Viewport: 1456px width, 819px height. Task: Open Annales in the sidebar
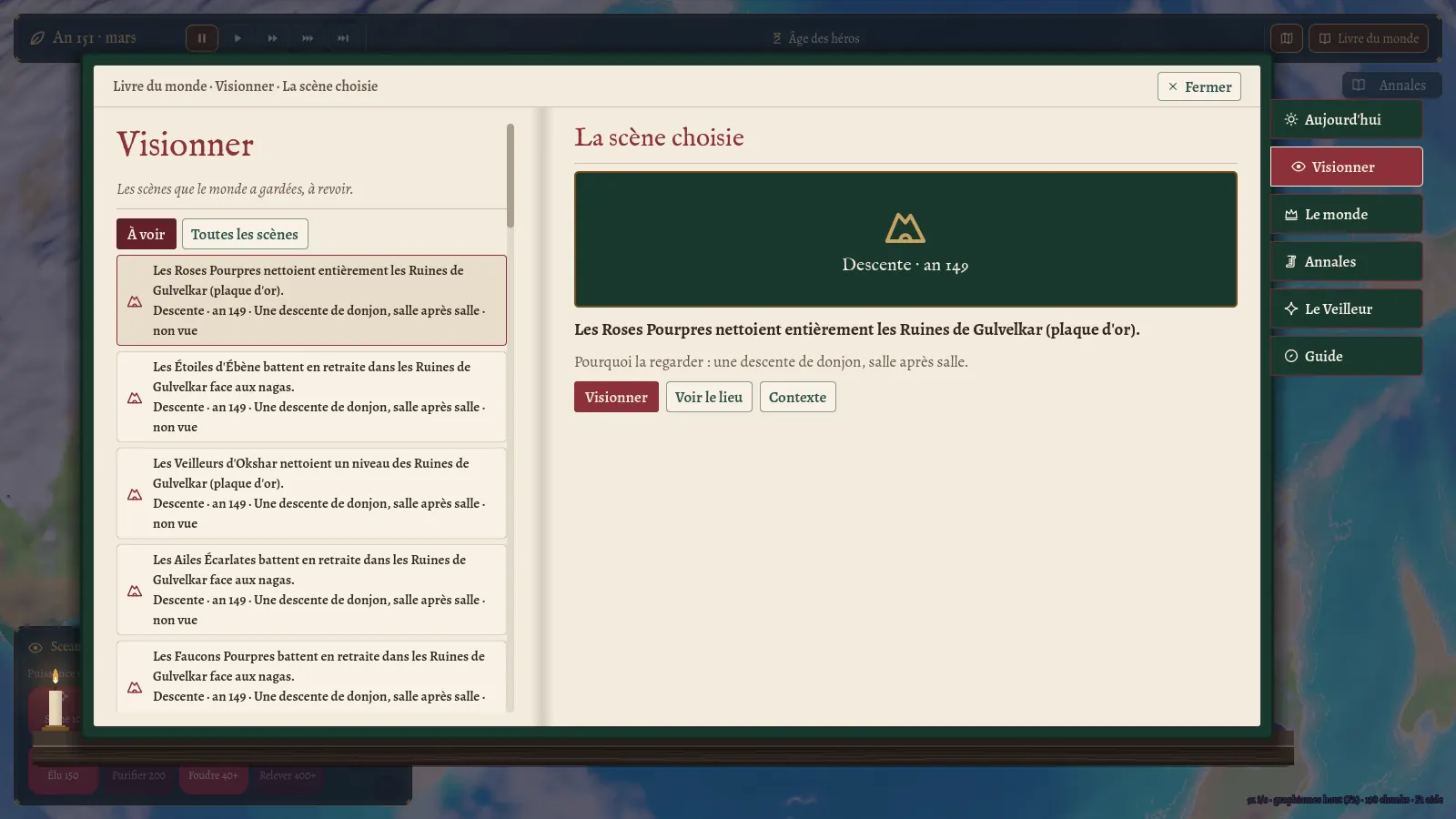(1346, 261)
